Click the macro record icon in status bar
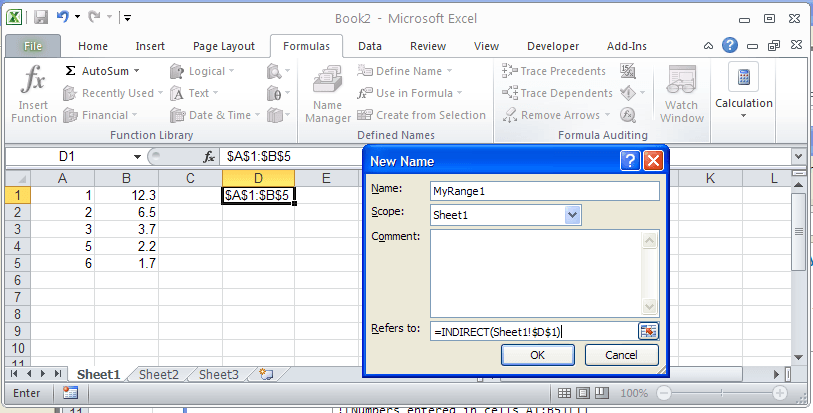 [x=70, y=393]
